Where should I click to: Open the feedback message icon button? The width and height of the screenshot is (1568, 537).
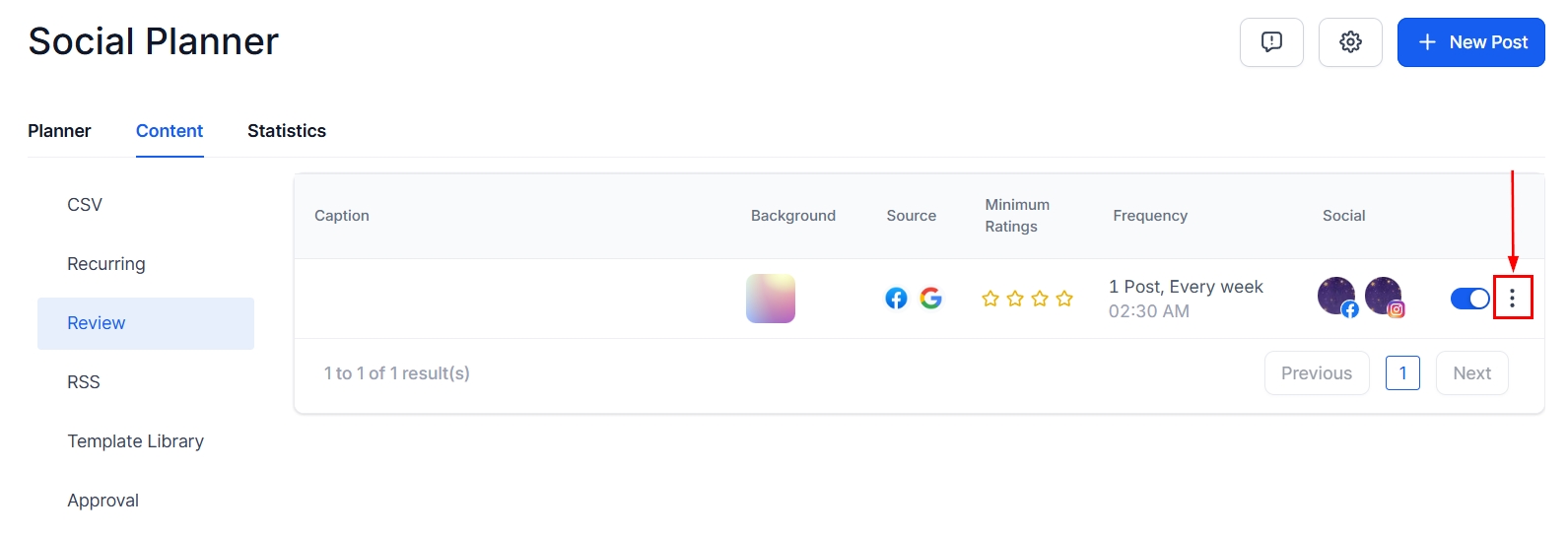coord(1271,42)
